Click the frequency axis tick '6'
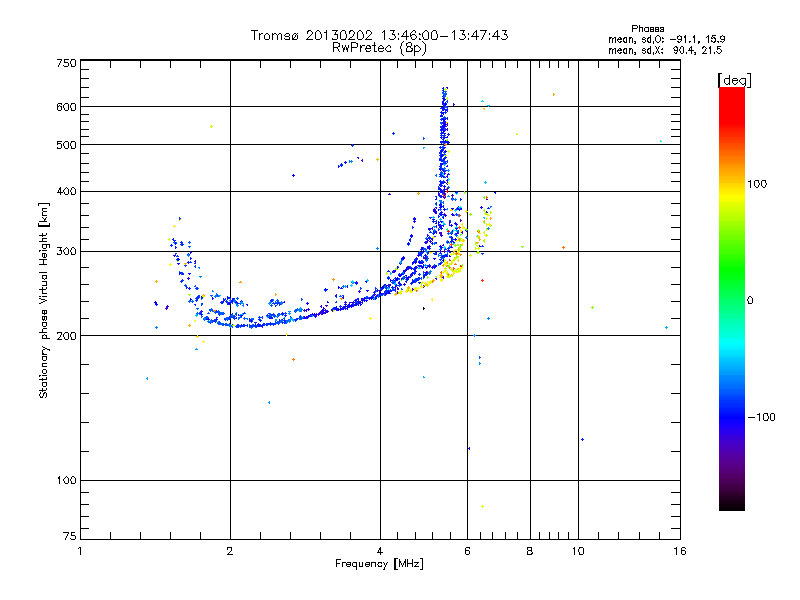The height and width of the screenshot is (600, 800). tap(467, 551)
